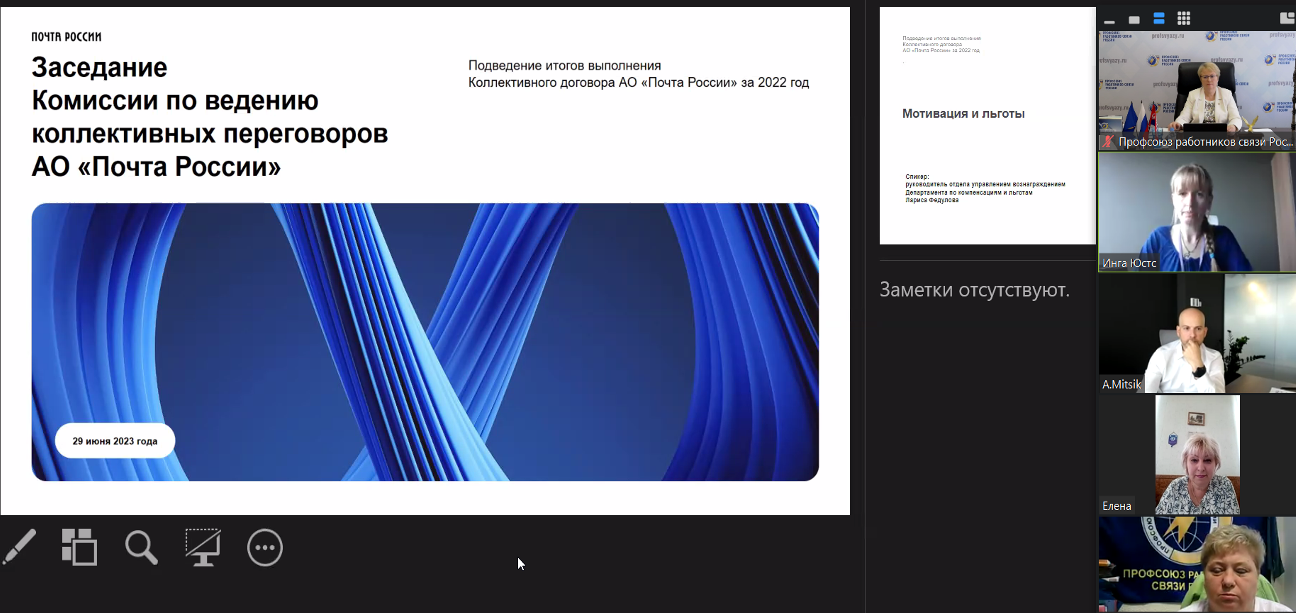Select the next slide preview 'Мотивация и льготы'
The image size is (1296, 613).
(x=988, y=126)
